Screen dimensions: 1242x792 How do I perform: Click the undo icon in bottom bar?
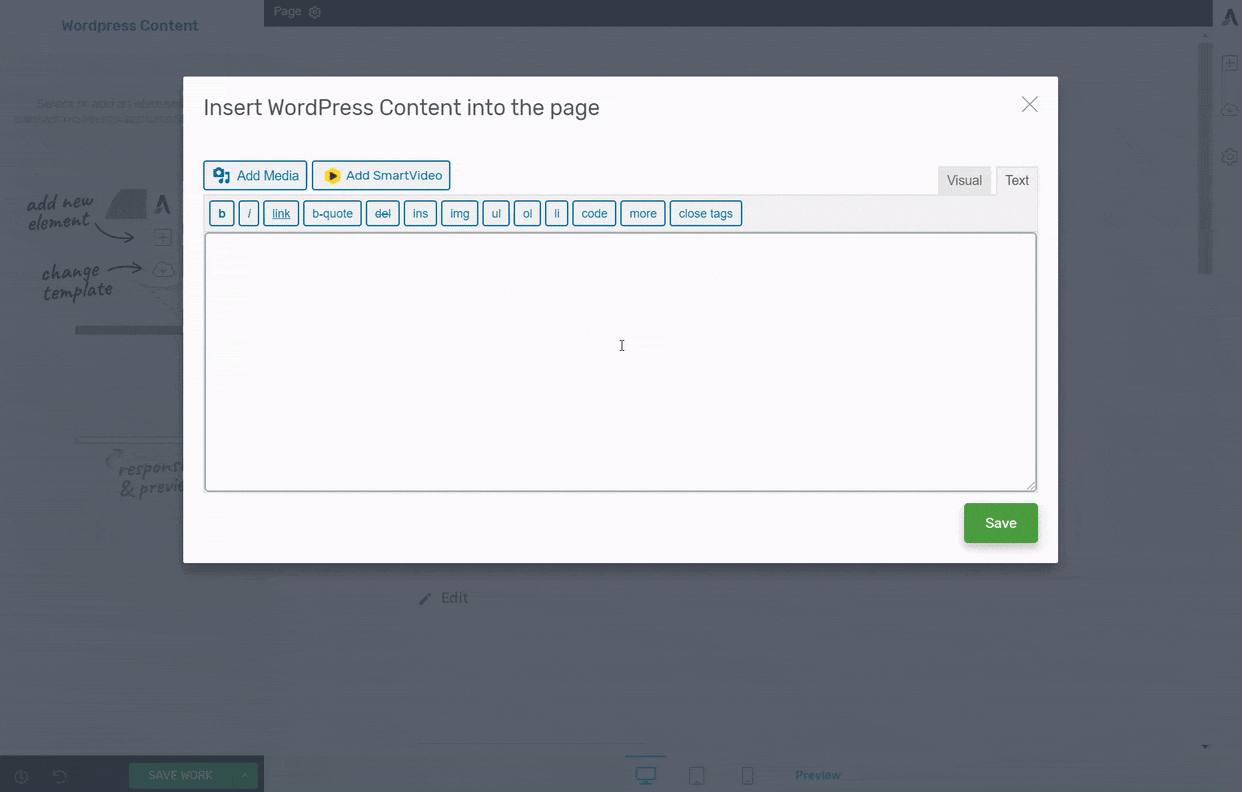click(x=59, y=776)
